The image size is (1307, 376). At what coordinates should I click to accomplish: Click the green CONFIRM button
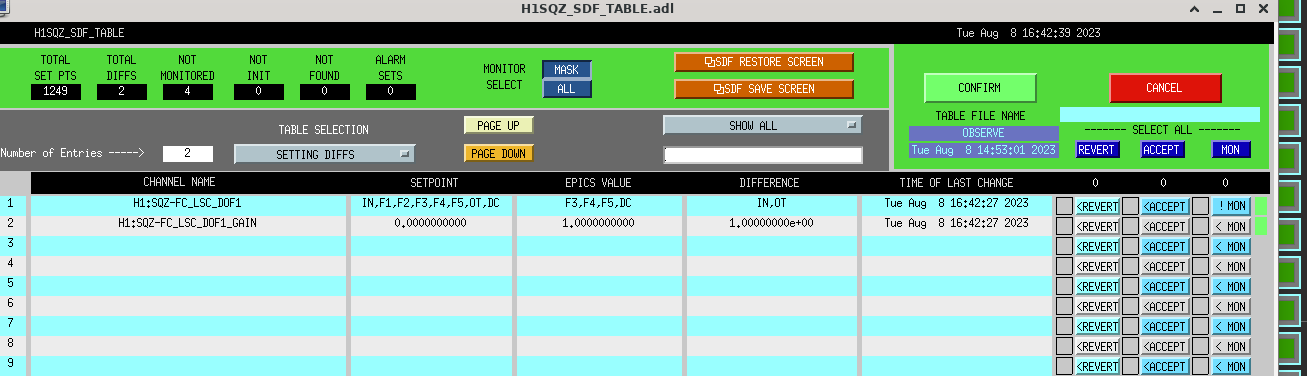pos(980,88)
